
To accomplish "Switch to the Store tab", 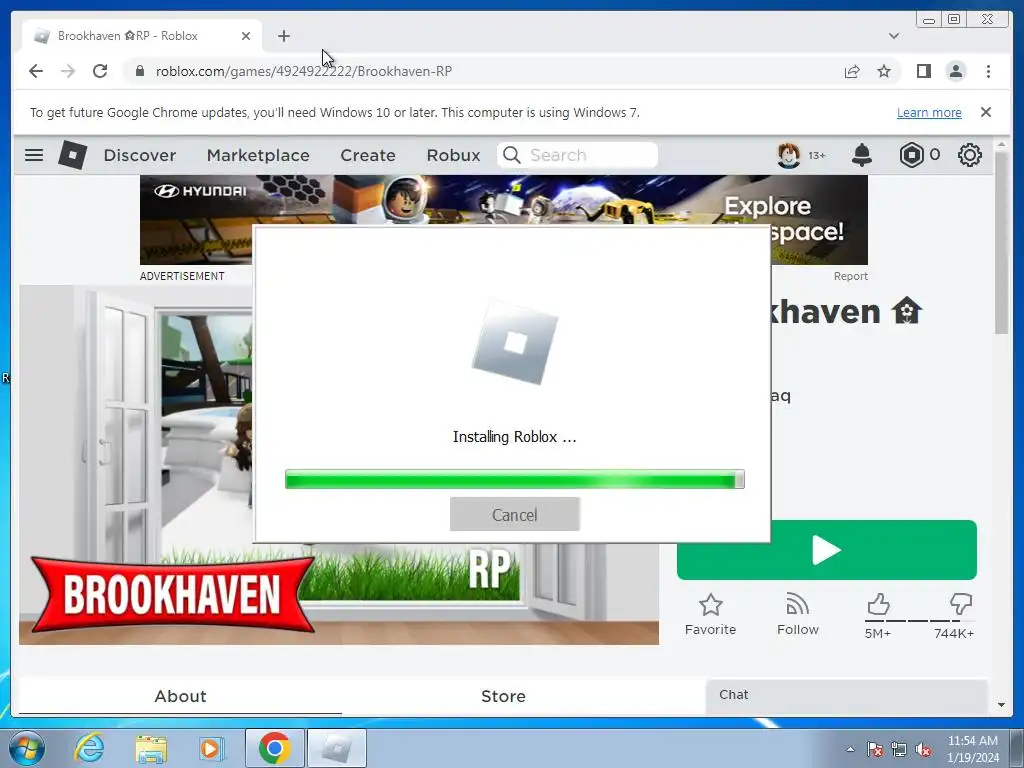I will pyautogui.click(x=503, y=696).
